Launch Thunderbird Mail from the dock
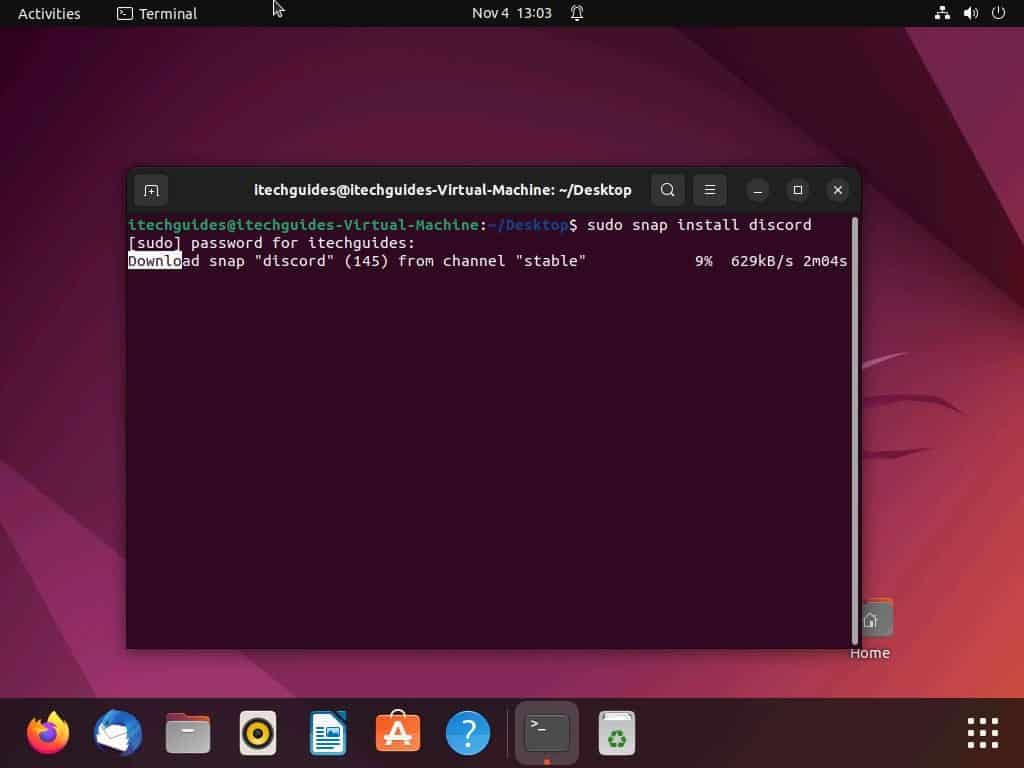The width and height of the screenshot is (1024, 768). [118, 733]
